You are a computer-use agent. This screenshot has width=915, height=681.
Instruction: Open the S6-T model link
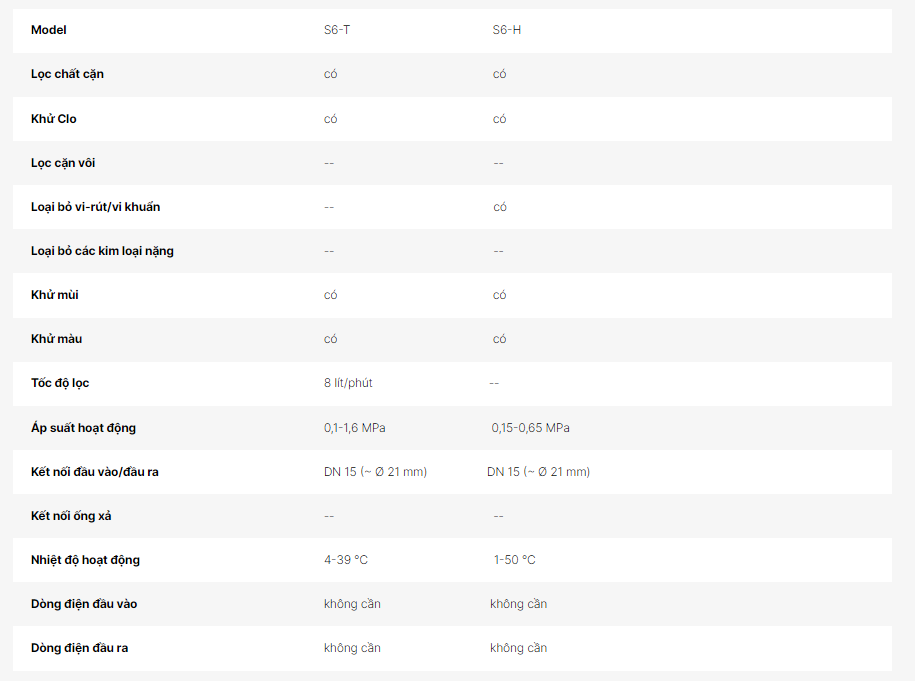click(337, 30)
